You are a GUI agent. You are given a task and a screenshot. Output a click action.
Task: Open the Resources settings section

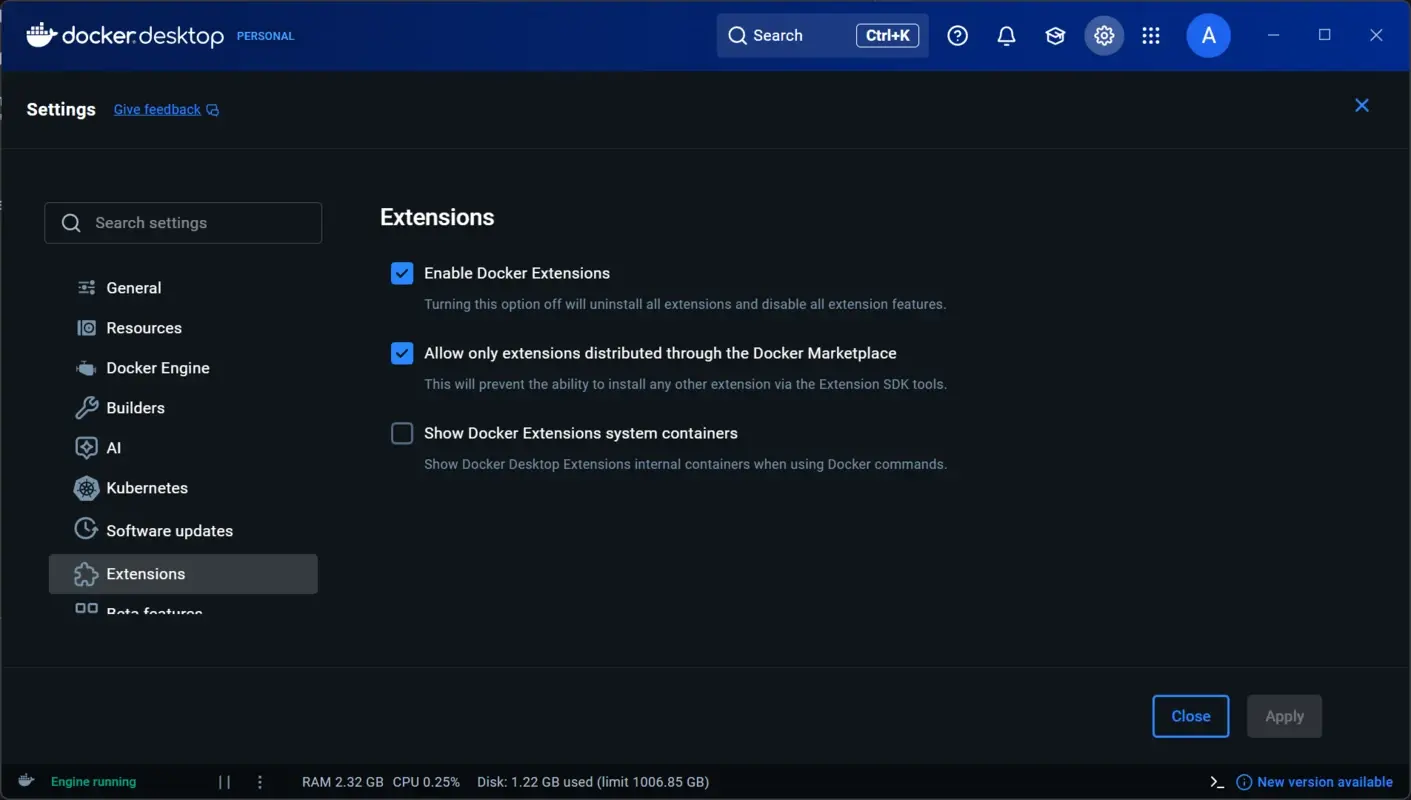tap(143, 327)
